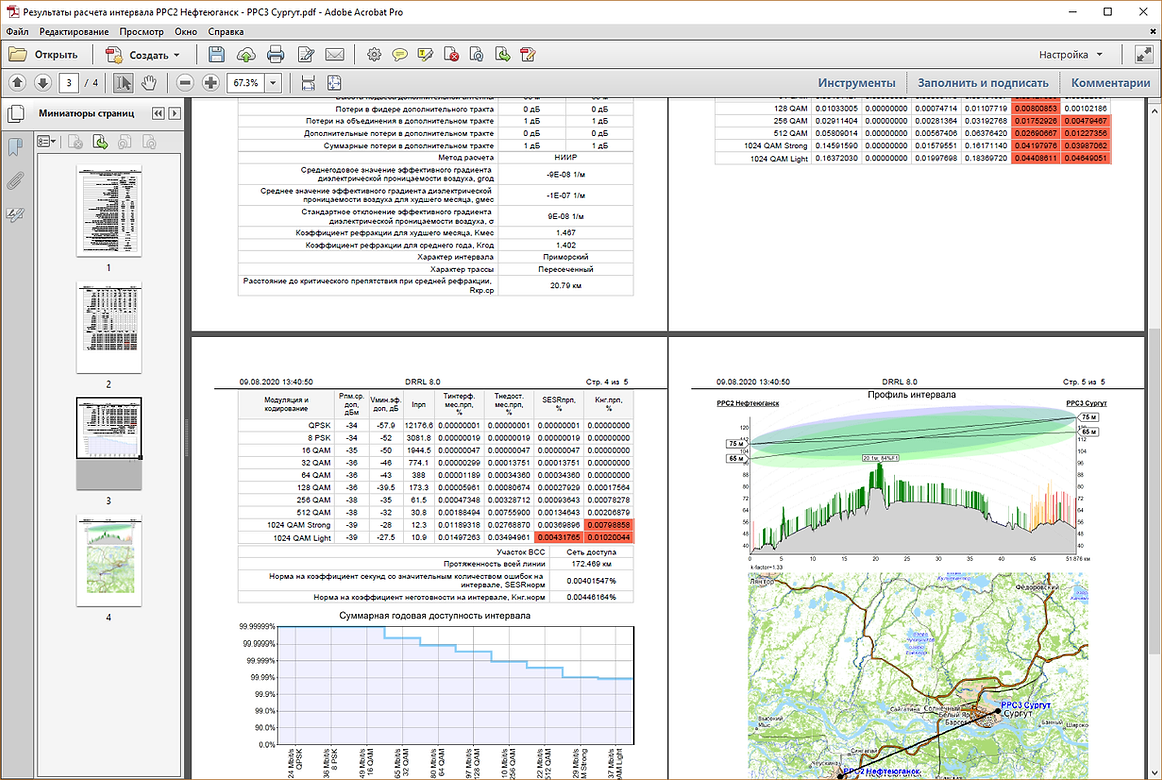Click the red cell 0.01020044

click(x=608, y=538)
